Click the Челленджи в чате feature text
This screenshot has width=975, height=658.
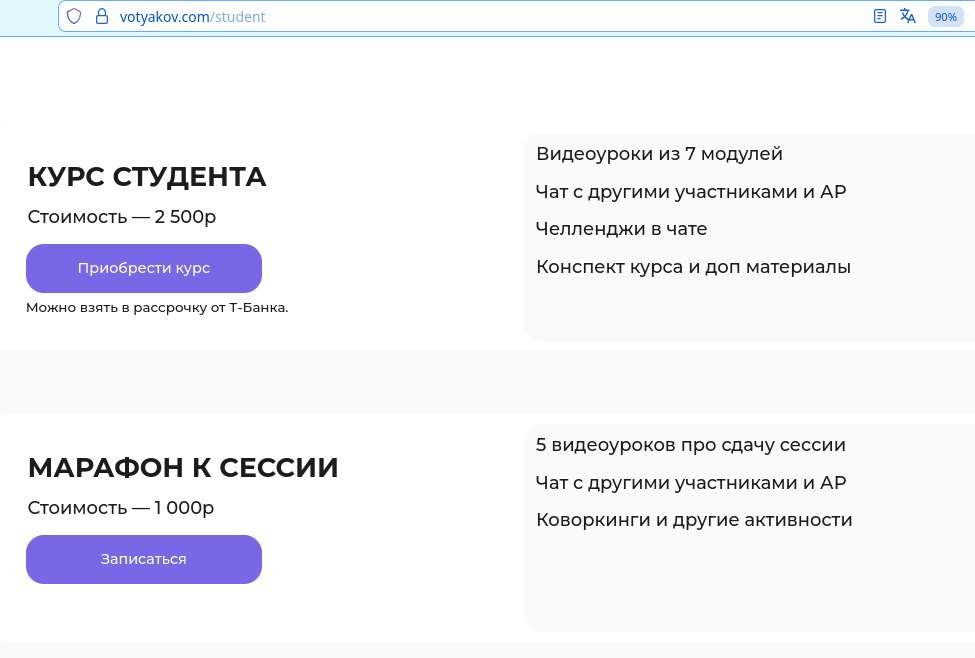point(621,229)
